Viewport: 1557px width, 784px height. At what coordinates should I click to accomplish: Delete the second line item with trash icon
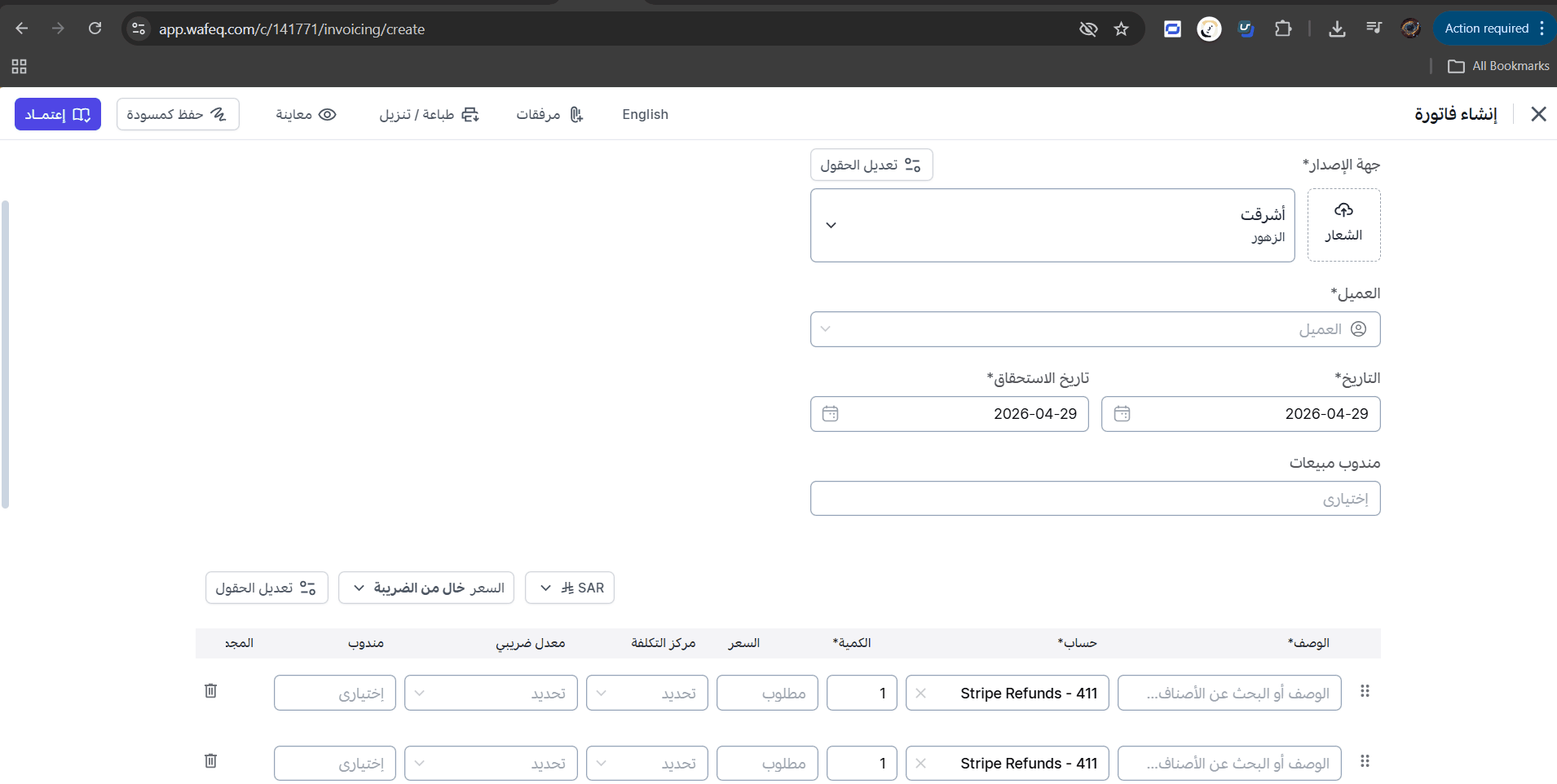[x=210, y=761]
